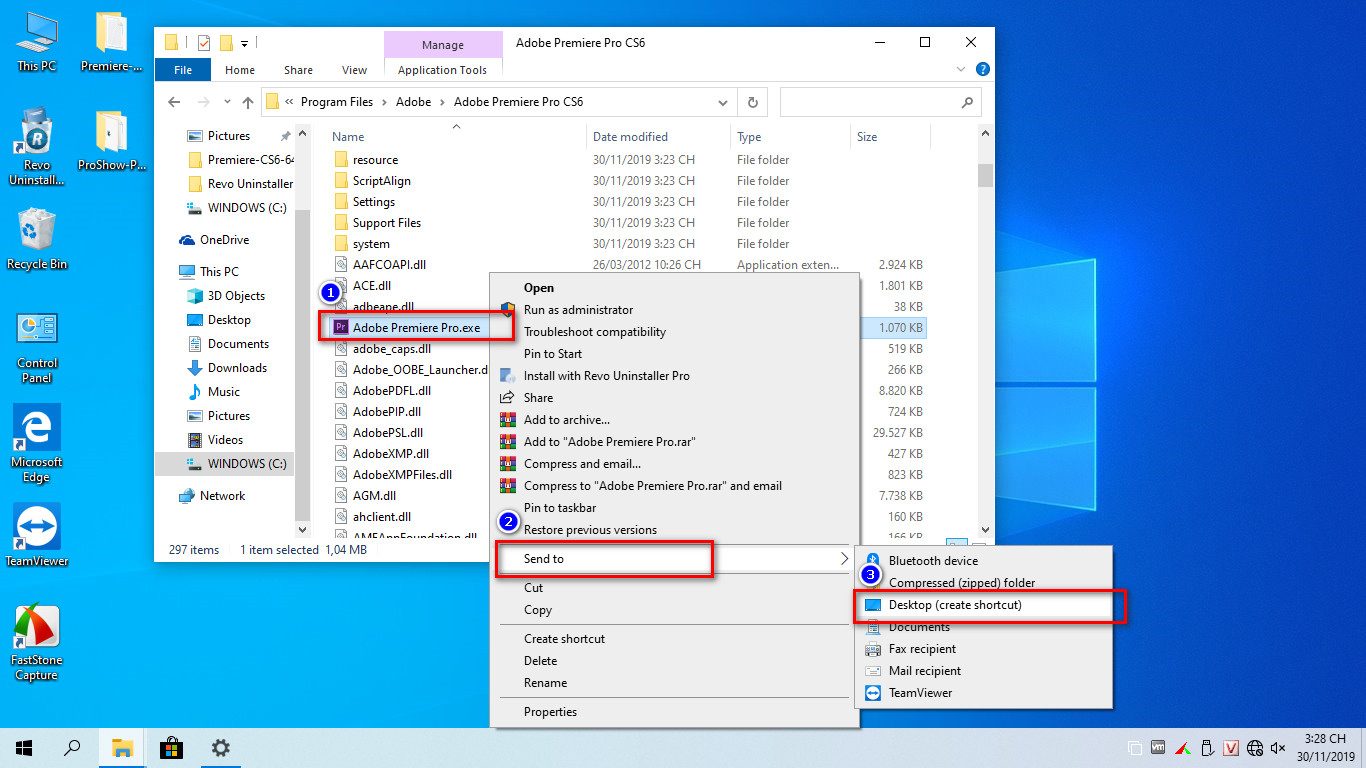Viewport: 1366px width, 768px height.
Task: Open taskbar Search magnifier
Action: point(72,747)
